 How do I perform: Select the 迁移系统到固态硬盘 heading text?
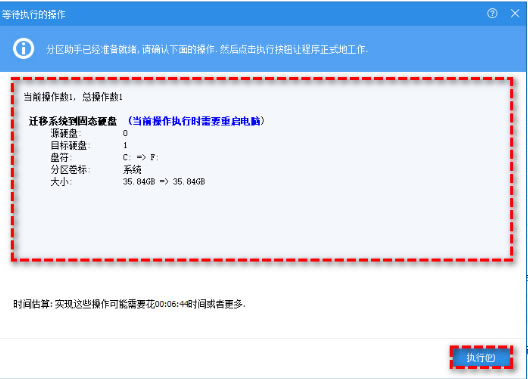click(x=72, y=121)
